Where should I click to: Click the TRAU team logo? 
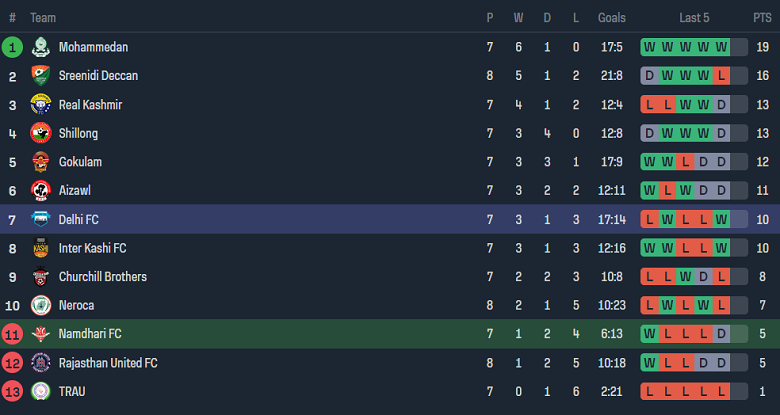pos(41,391)
